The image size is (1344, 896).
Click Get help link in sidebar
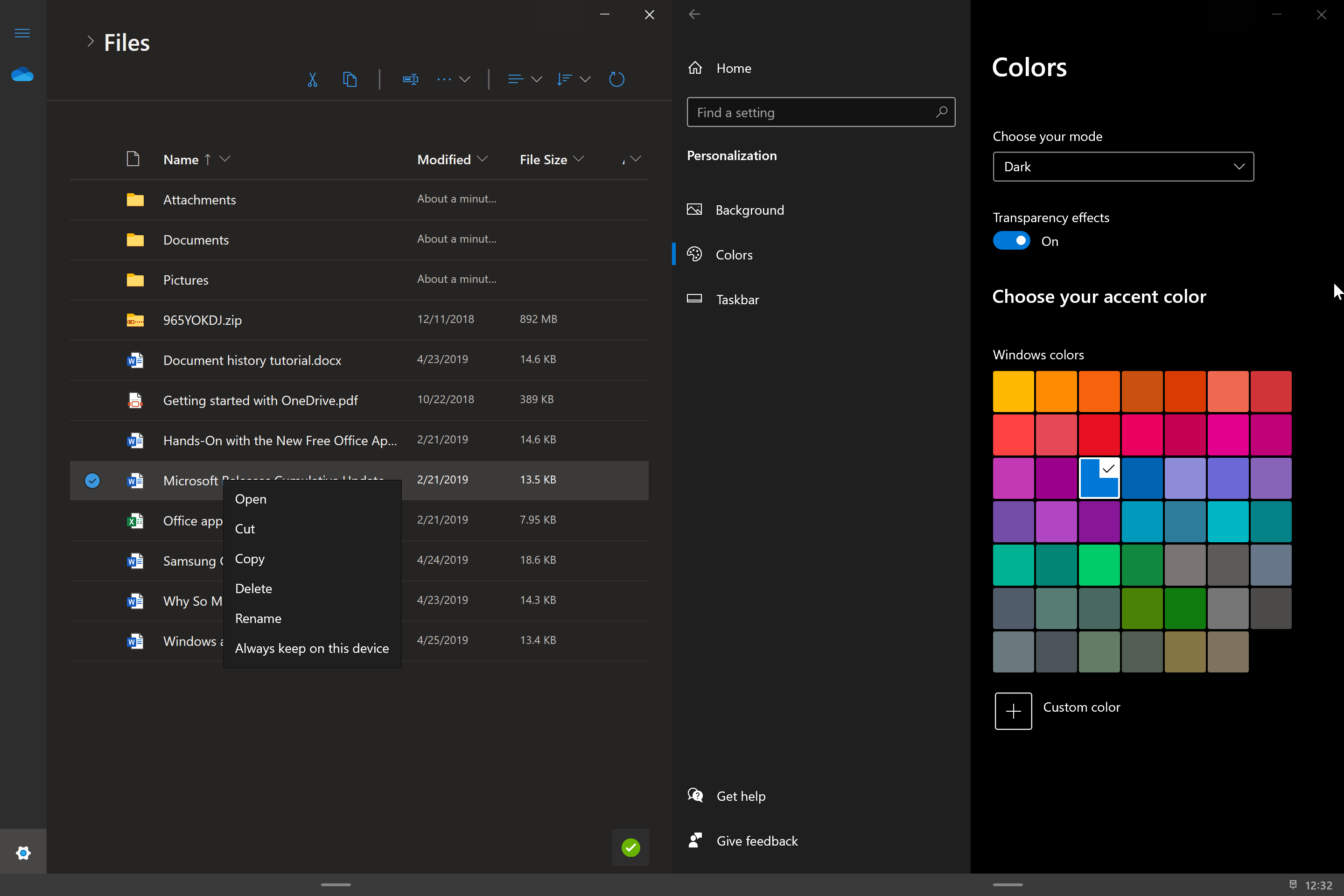pos(741,795)
